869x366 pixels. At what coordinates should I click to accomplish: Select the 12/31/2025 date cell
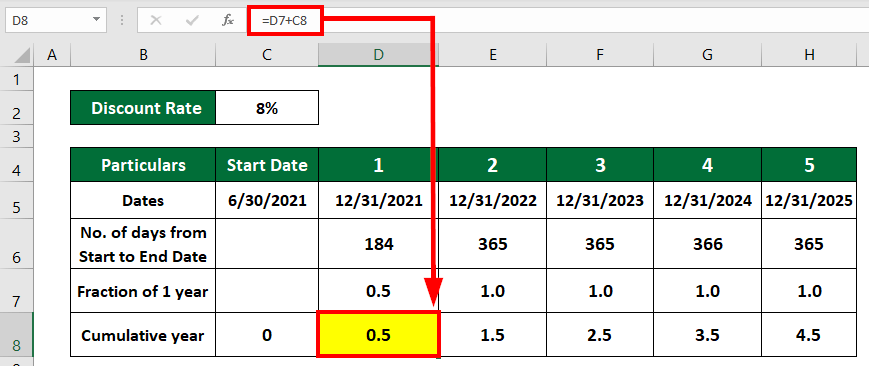810,200
